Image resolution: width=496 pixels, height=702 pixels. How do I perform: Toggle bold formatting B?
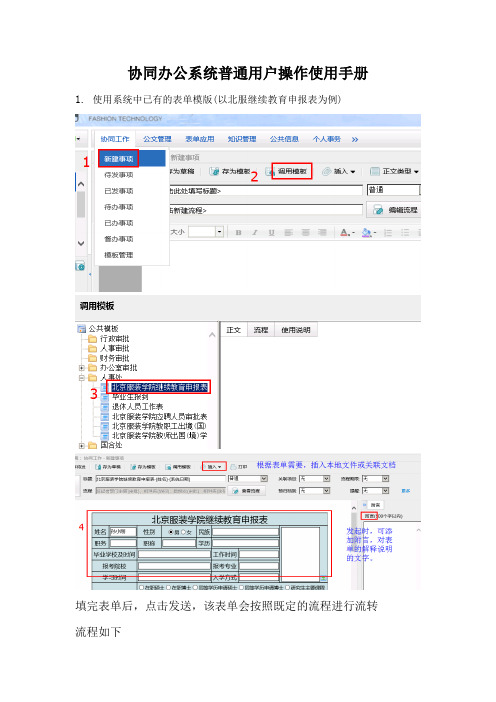coord(239,233)
